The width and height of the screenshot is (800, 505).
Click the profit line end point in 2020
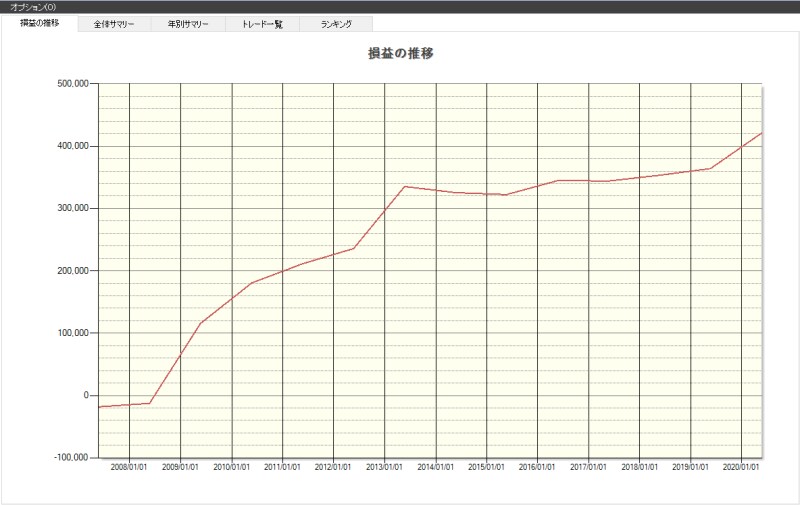pyautogui.click(x=761, y=133)
